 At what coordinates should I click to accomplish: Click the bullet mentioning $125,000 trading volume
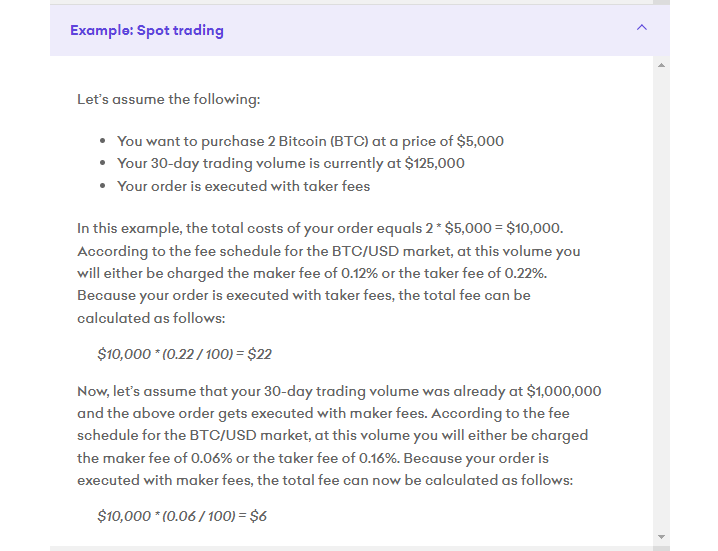tap(290, 164)
